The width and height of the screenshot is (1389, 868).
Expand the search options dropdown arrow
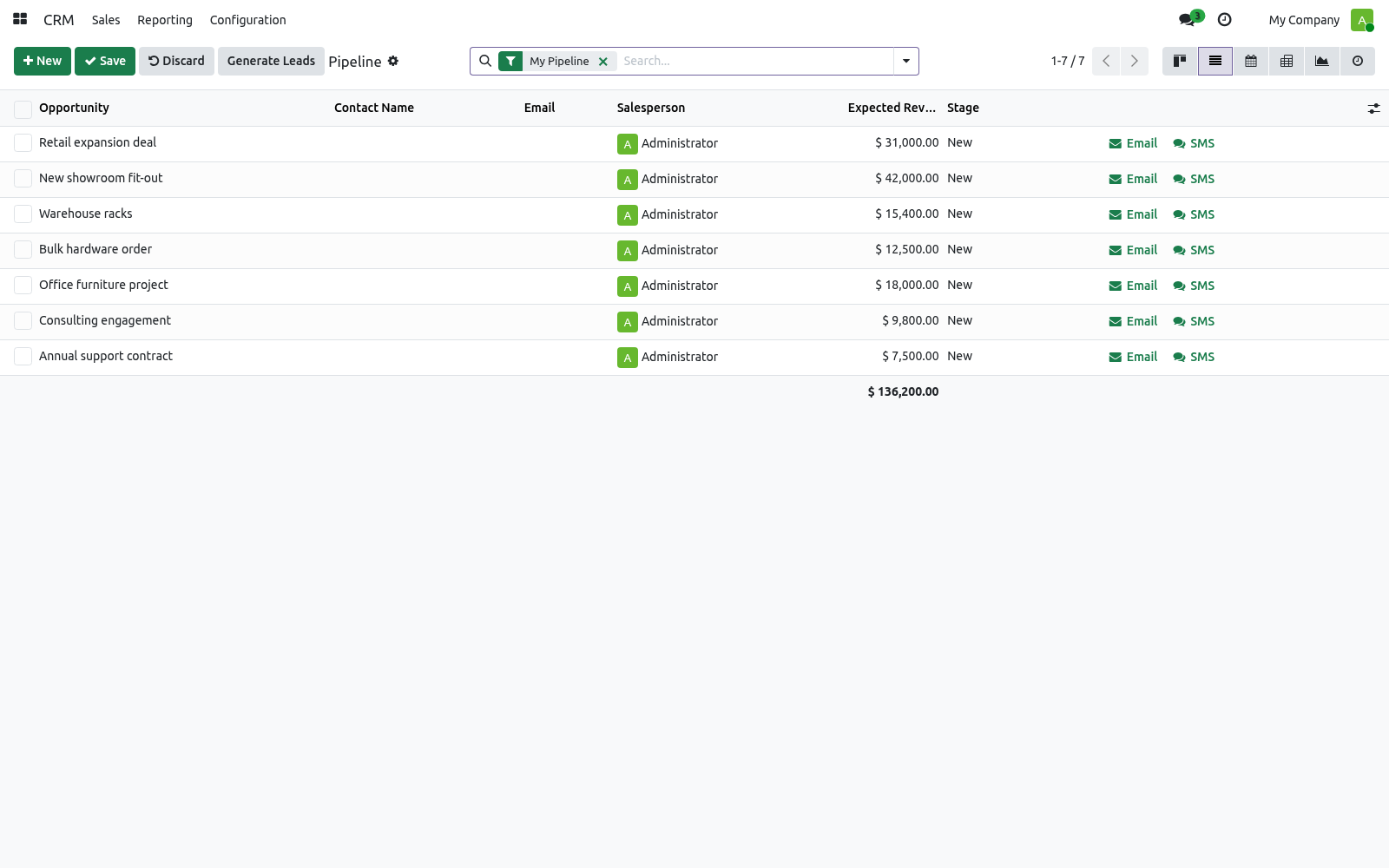click(905, 61)
